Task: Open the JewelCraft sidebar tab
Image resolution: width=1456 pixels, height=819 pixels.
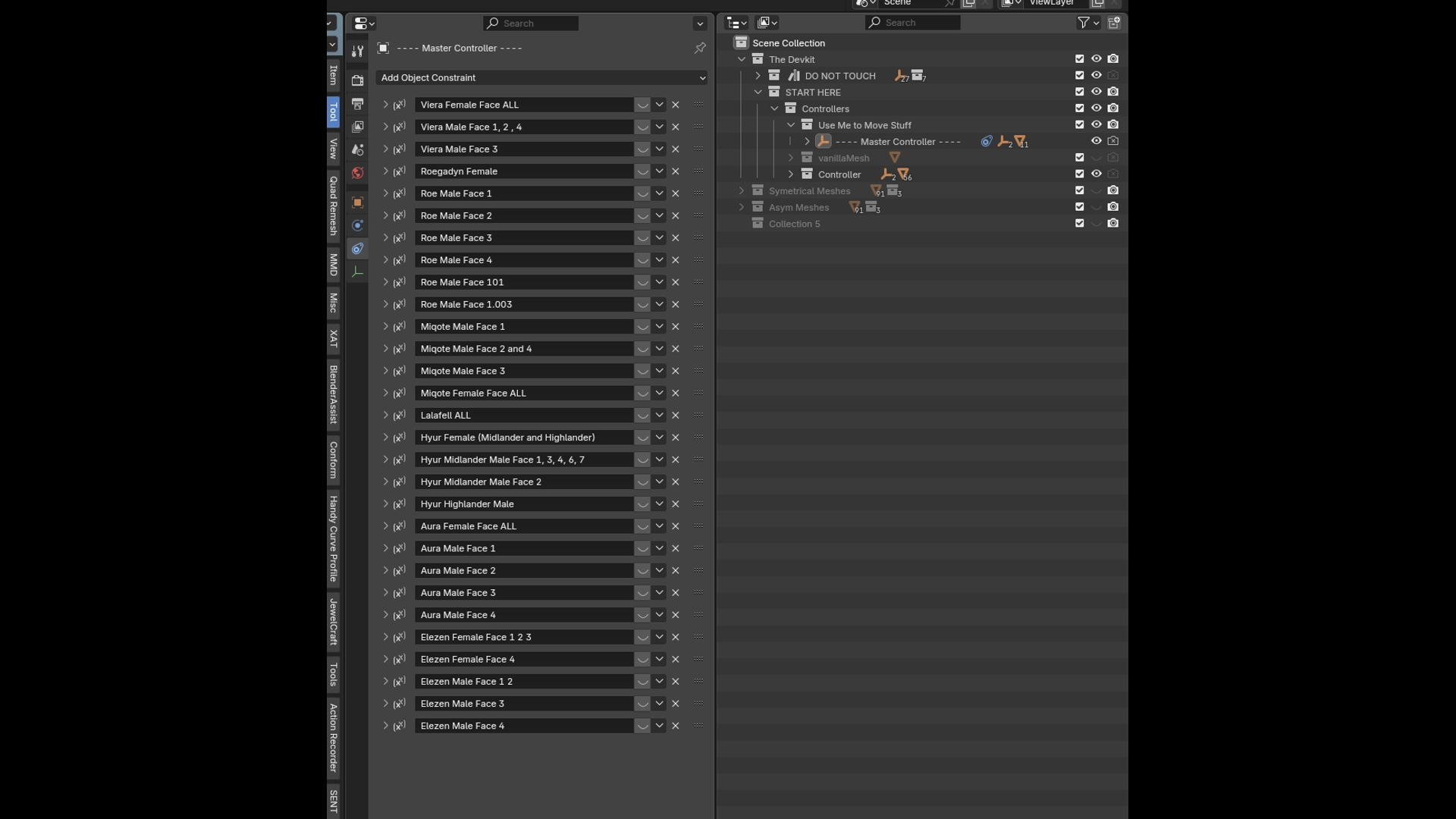Action: [x=333, y=622]
